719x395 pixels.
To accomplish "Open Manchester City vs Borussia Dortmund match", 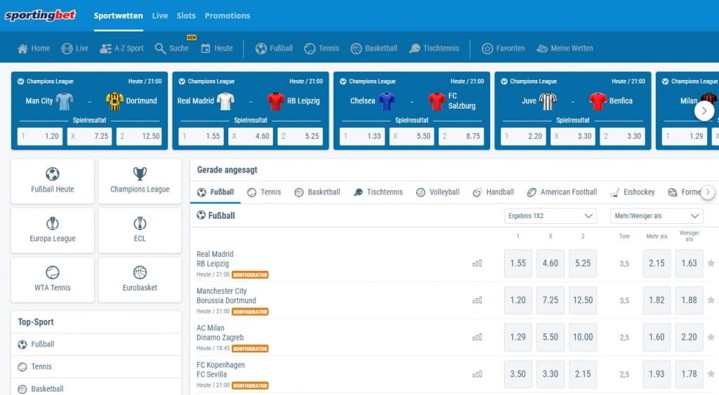I will [x=226, y=296].
